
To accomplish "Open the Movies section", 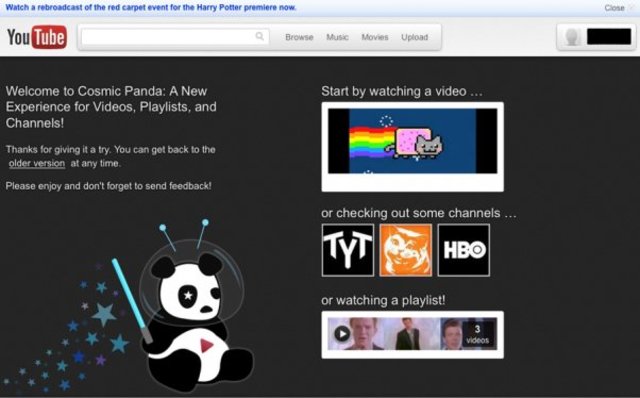I will point(375,37).
